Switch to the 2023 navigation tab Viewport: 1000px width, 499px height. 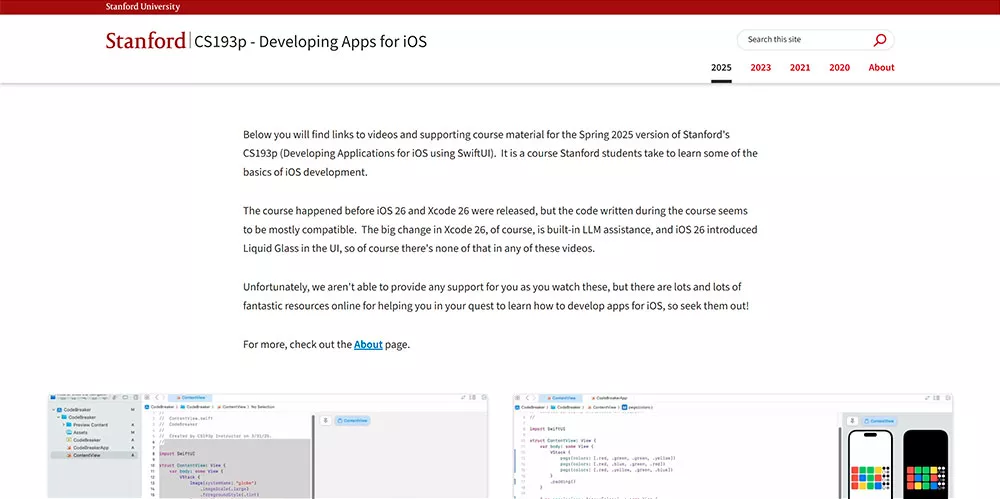tap(760, 68)
